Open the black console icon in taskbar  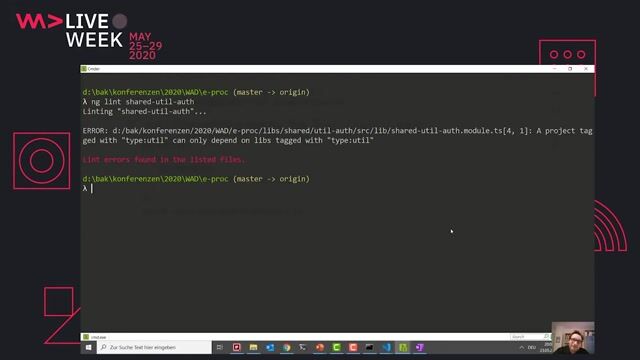(369, 347)
